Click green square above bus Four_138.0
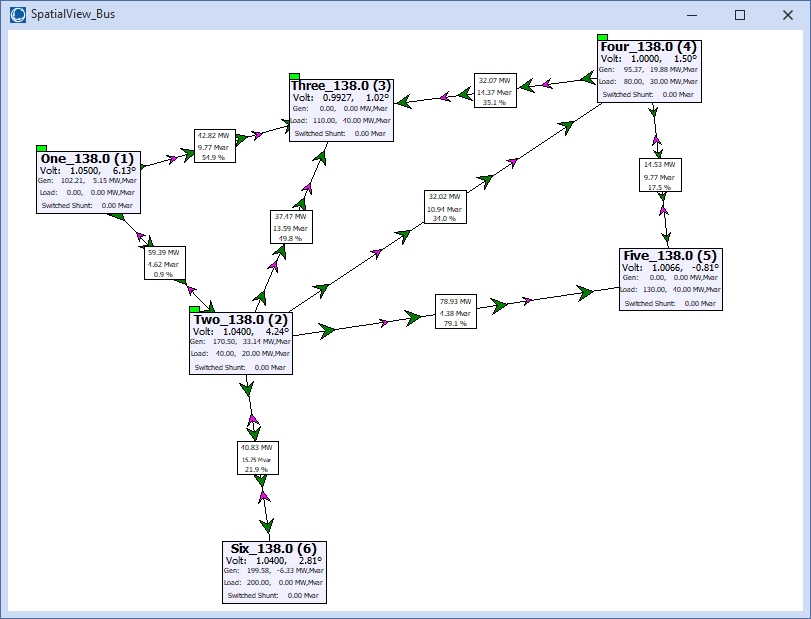 click(602, 37)
